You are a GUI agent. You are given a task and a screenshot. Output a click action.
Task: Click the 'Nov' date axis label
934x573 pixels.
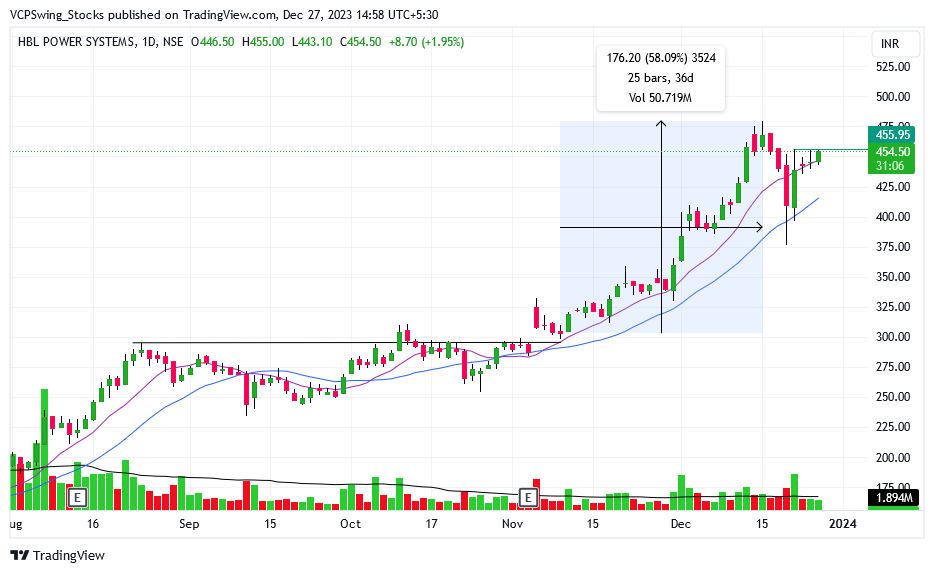(x=512, y=524)
